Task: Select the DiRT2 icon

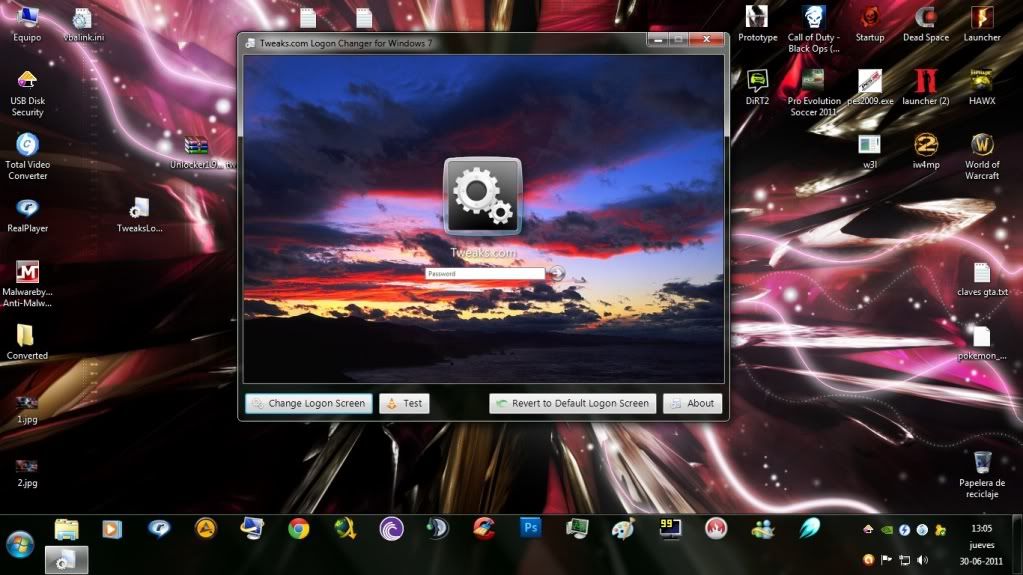Action: click(757, 87)
